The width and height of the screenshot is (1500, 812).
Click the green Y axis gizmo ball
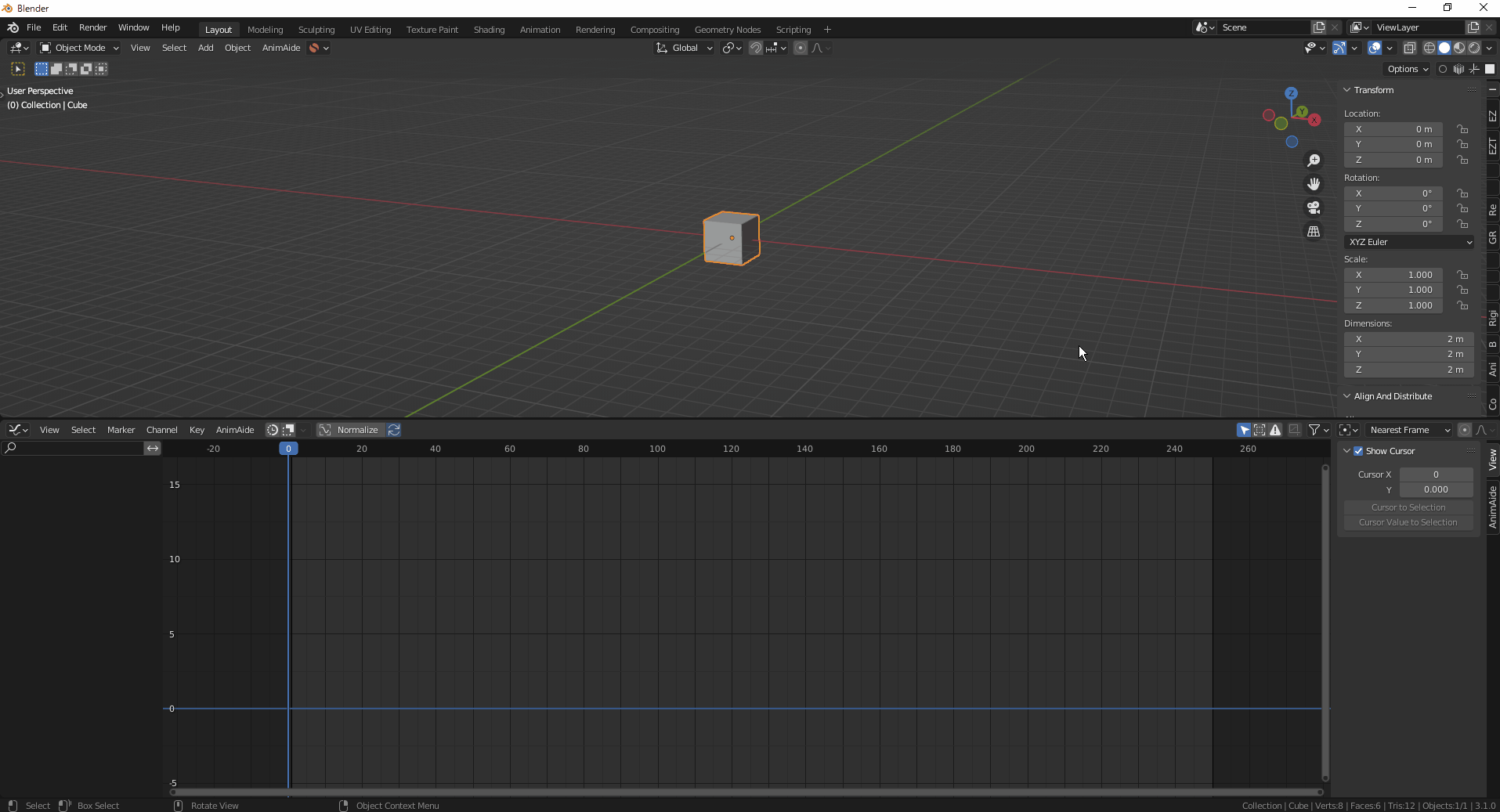pos(1301,112)
